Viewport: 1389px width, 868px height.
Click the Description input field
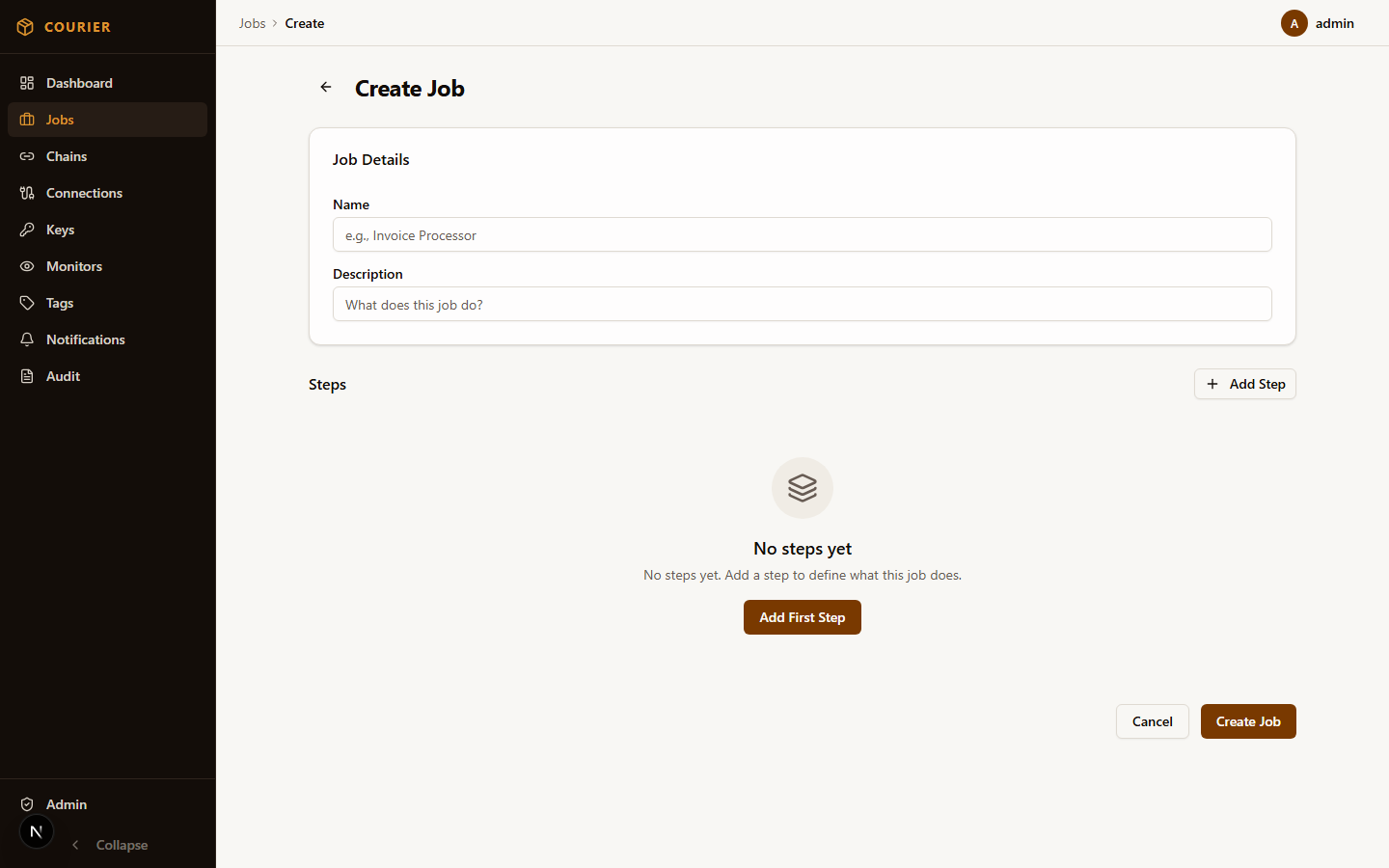click(x=802, y=304)
